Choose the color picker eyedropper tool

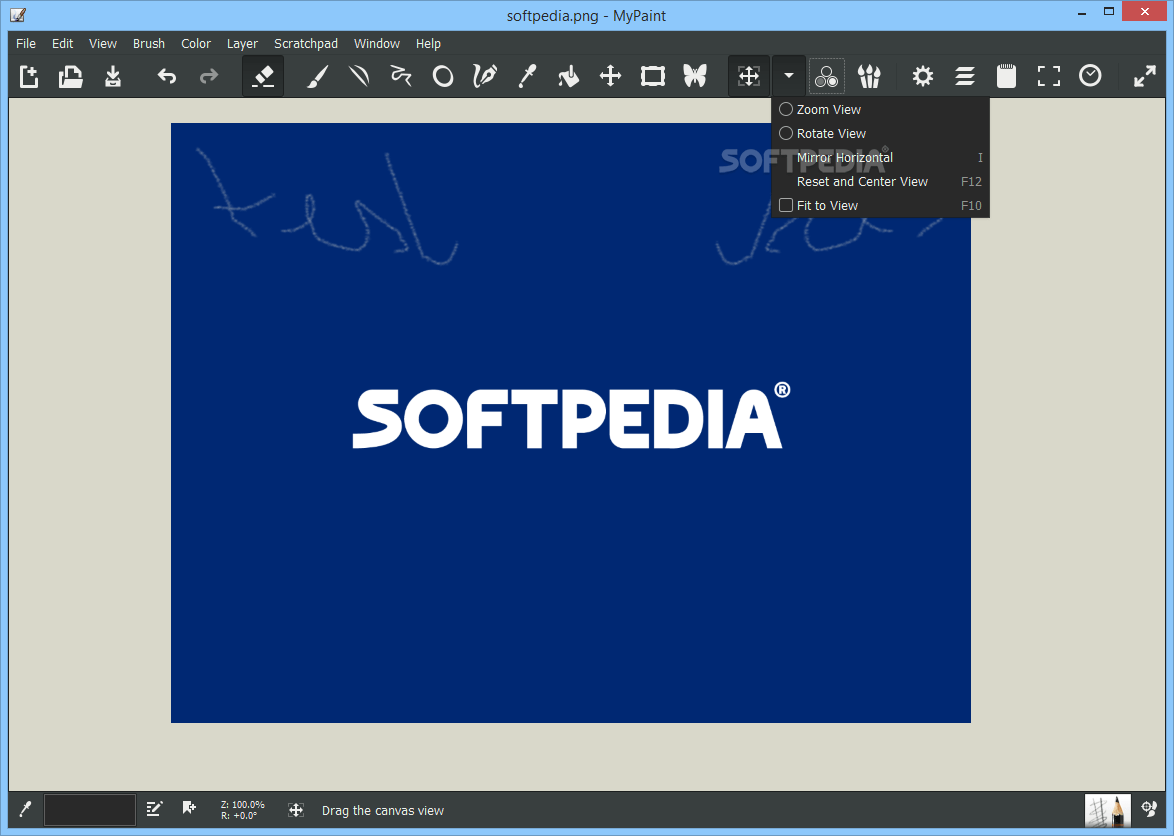(x=527, y=75)
